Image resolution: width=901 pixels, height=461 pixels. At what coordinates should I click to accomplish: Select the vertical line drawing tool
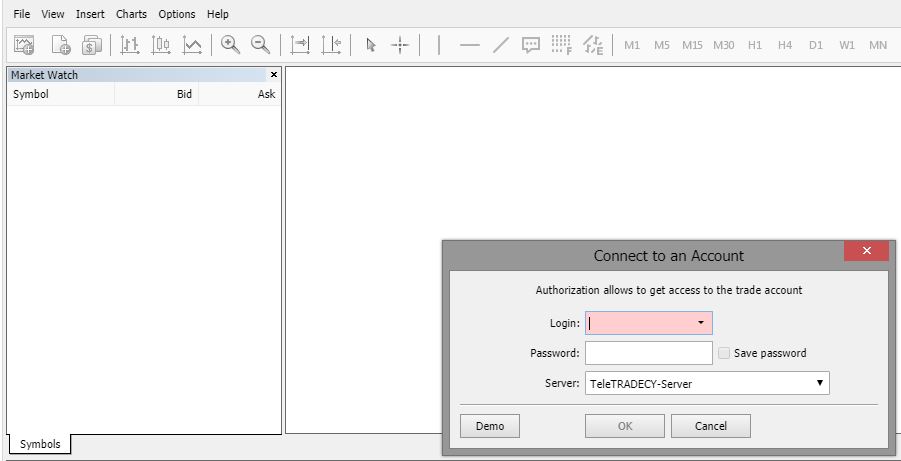[439, 45]
